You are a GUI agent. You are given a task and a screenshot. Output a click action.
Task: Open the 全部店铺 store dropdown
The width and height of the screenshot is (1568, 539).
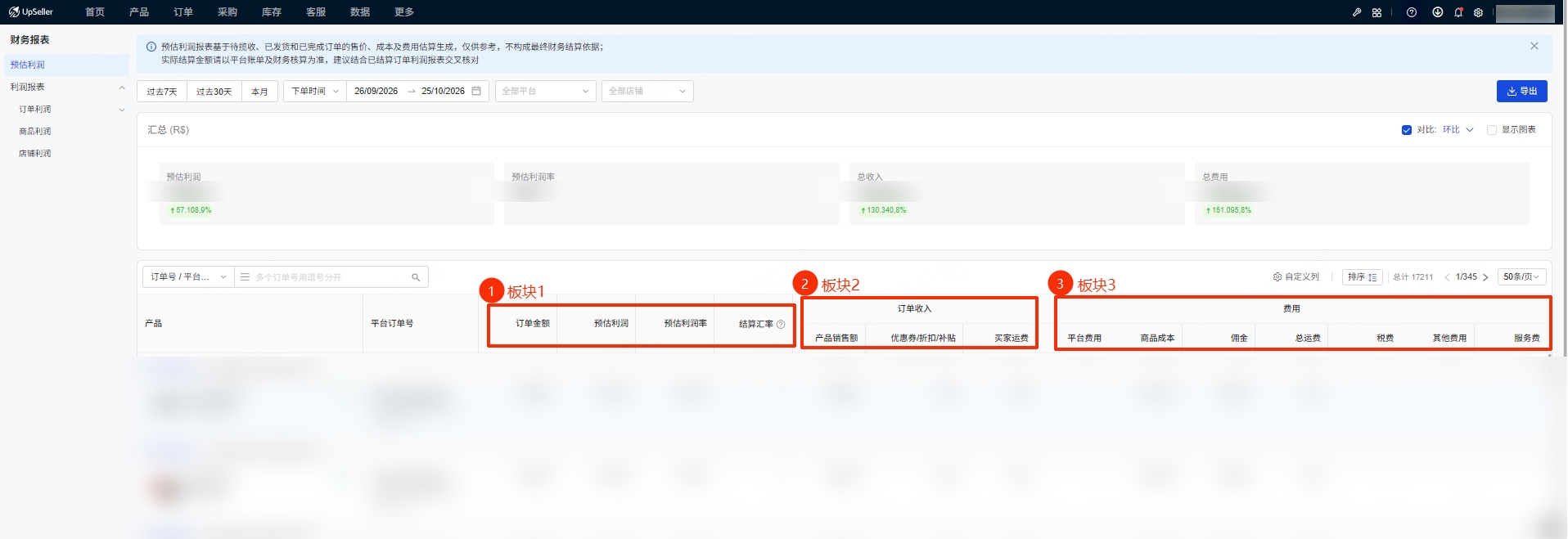[x=647, y=91]
